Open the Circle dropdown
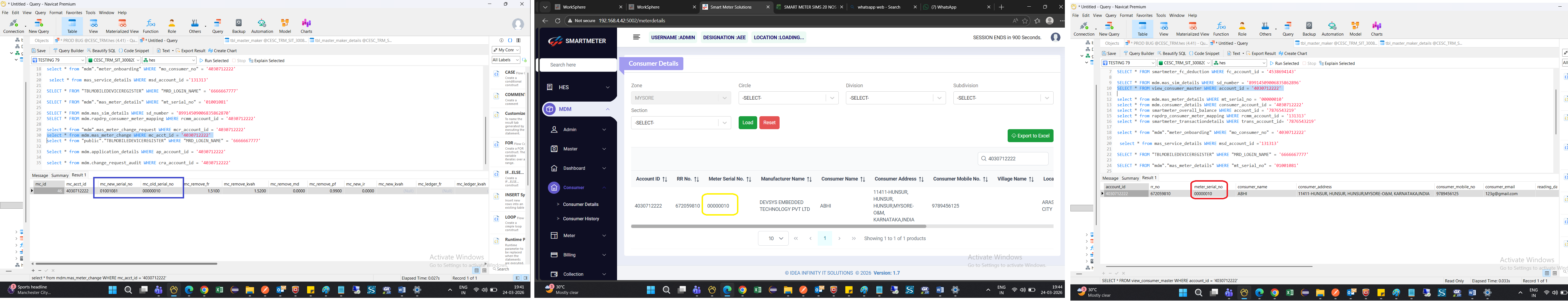The width and height of the screenshot is (1568, 305). (788, 98)
